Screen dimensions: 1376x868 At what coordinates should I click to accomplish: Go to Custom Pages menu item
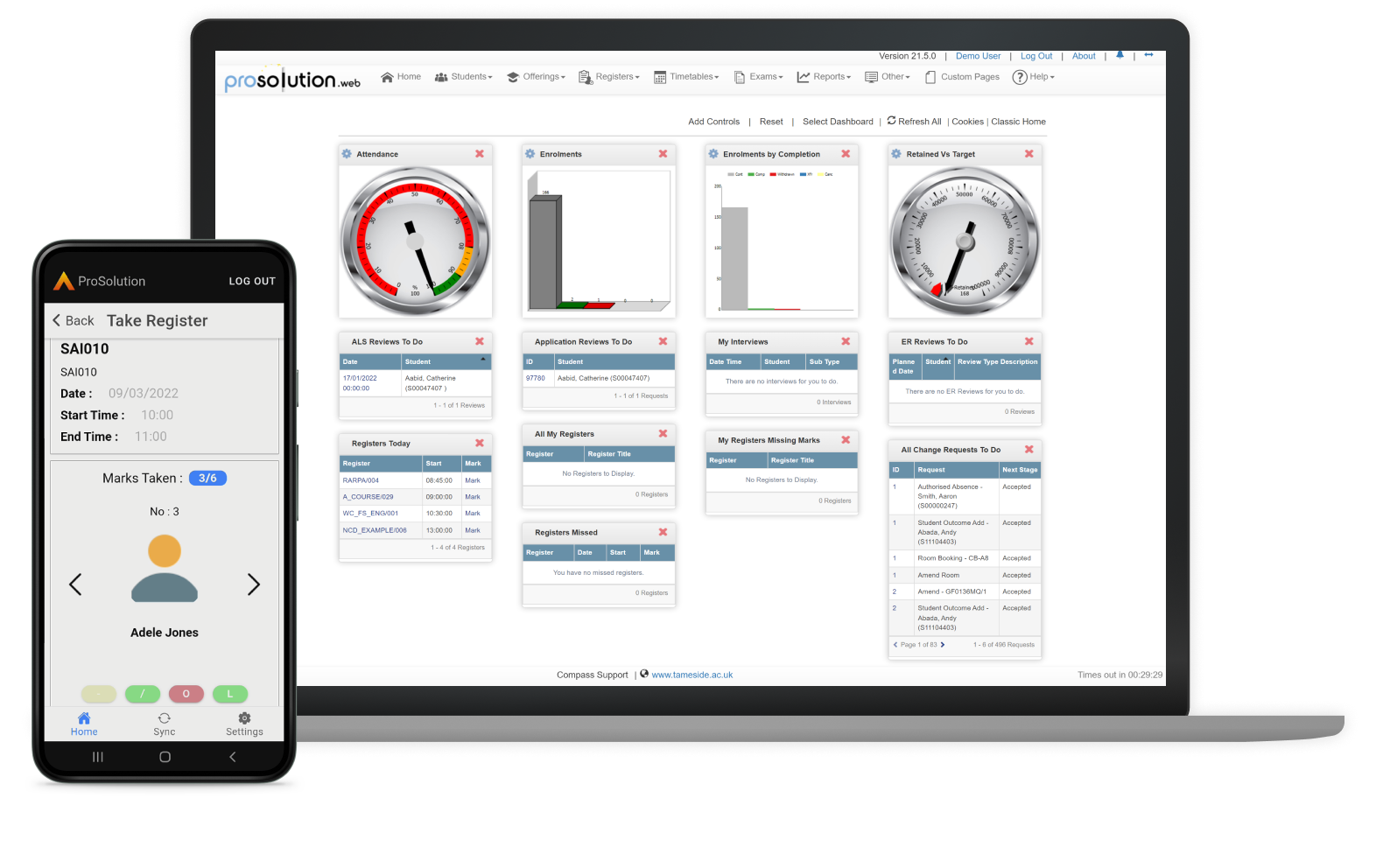pos(962,77)
